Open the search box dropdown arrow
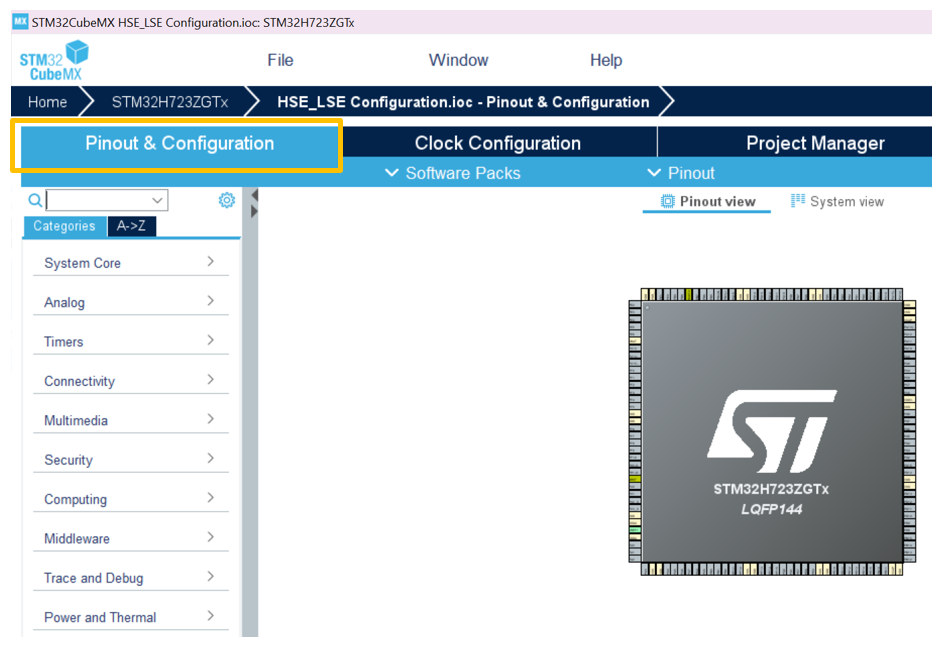The width and height of the screenshot is (946, 647). tap(157, 200)
